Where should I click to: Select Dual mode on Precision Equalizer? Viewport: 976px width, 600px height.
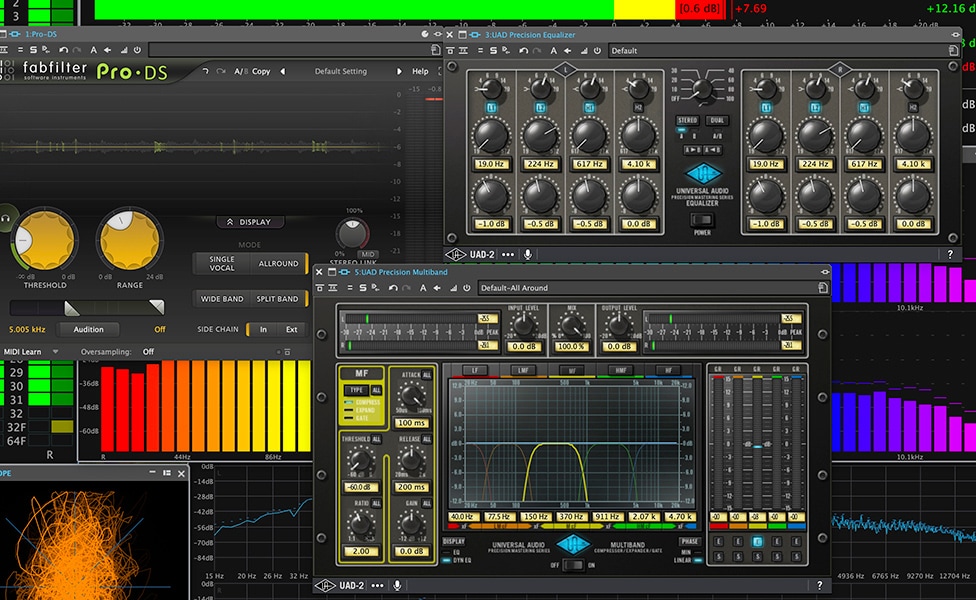tap(718, 120)
